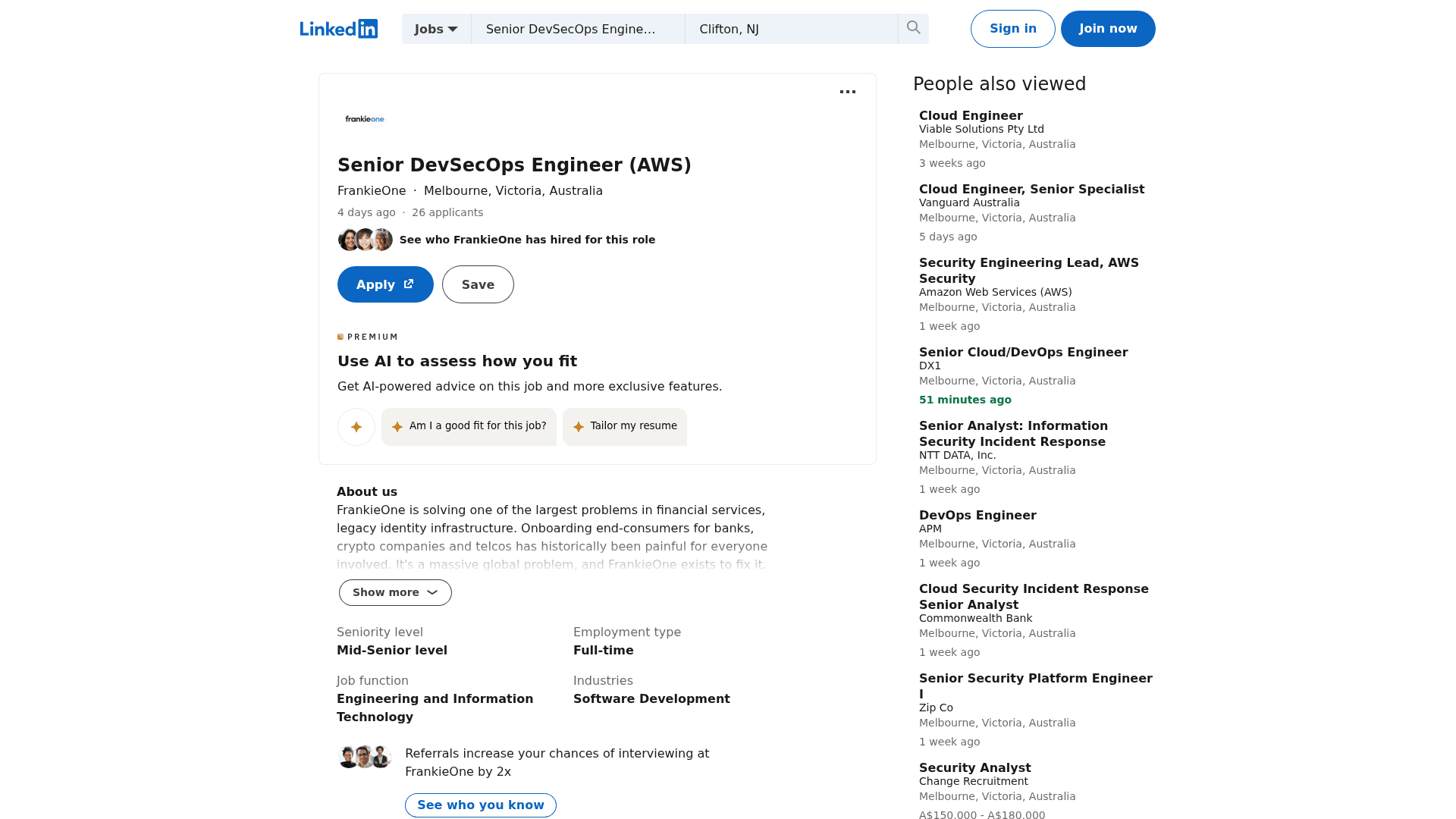This screenshot has width=1456, height=819.
Task: Open Senior Security Platform Engineer I job
Action: pos(1036,686)
